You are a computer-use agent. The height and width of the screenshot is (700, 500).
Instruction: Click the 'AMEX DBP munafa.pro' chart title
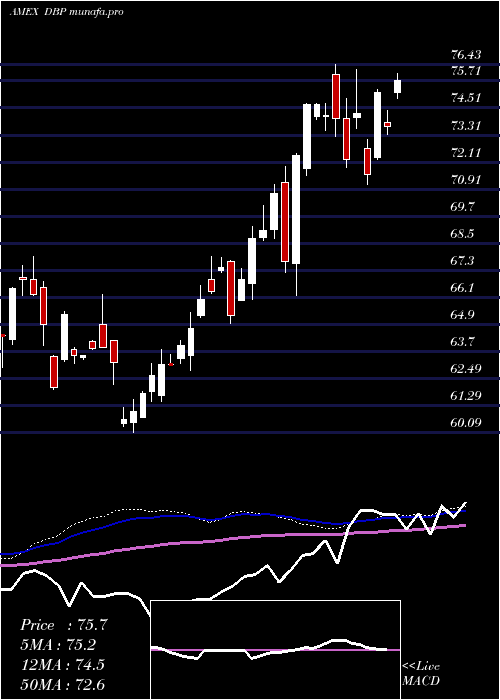[66, 12]
